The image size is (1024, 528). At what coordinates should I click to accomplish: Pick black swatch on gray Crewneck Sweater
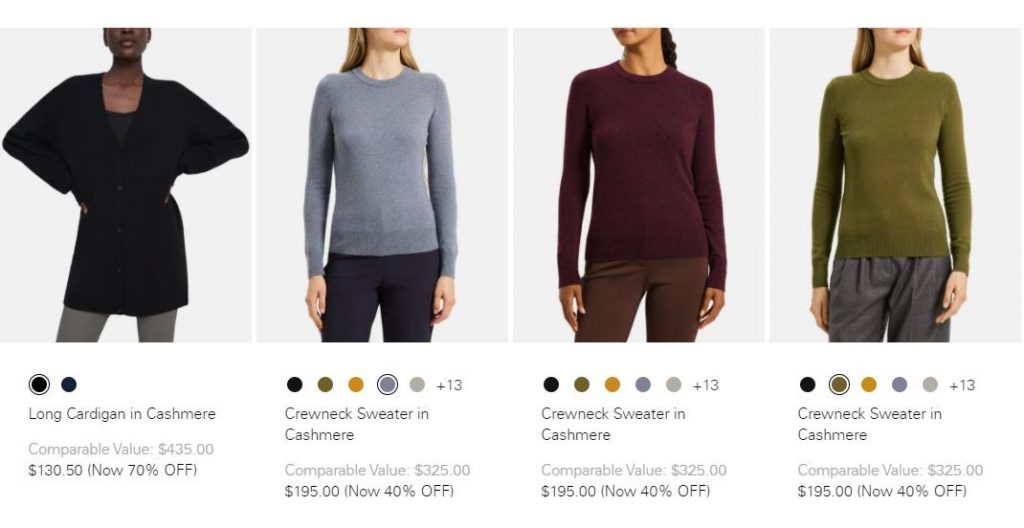[x=295, y=384]
